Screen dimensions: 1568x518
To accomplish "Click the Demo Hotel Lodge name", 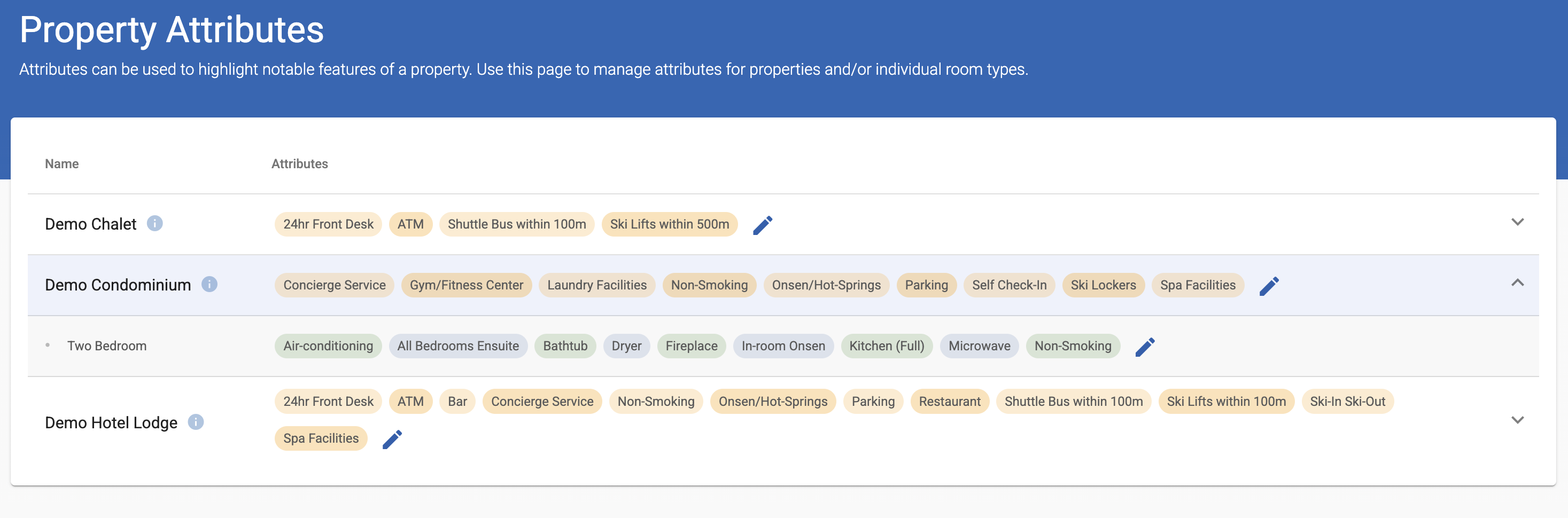I will (x=111, y=422).
